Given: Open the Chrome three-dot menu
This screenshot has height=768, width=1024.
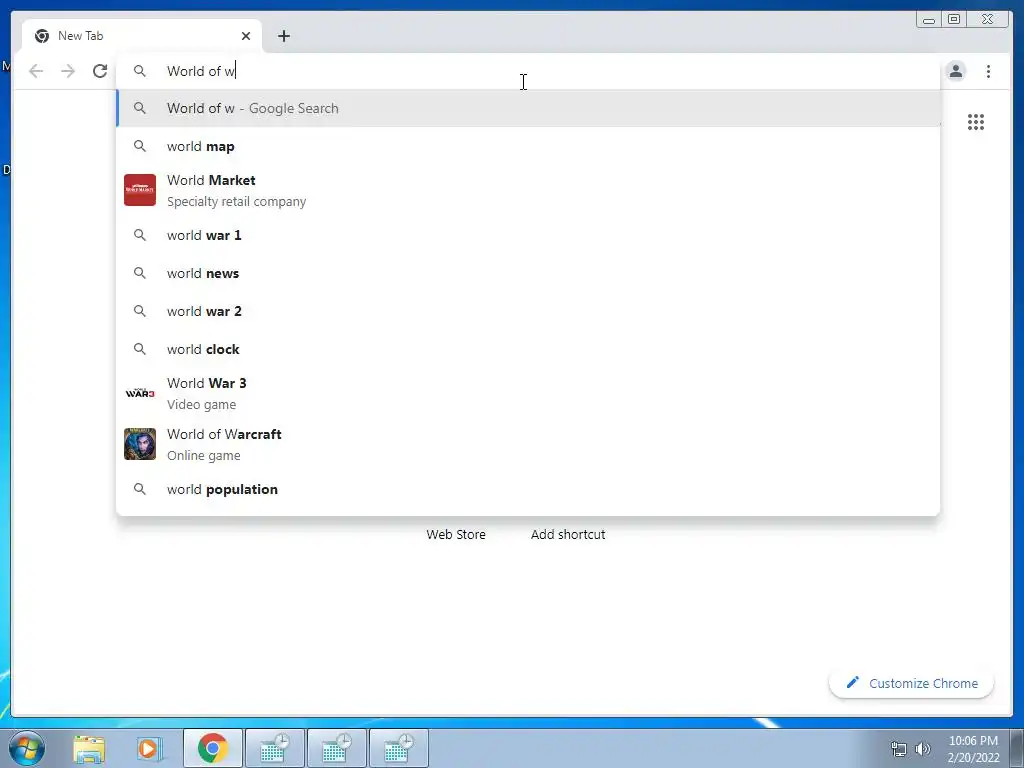Looking at the screenshot, I should pos(988,71).
